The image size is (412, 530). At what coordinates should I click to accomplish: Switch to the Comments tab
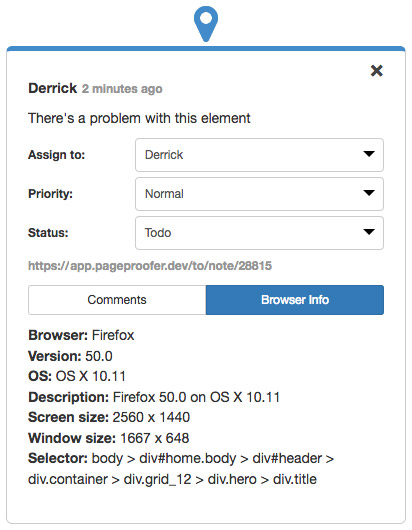pos(117,300)
